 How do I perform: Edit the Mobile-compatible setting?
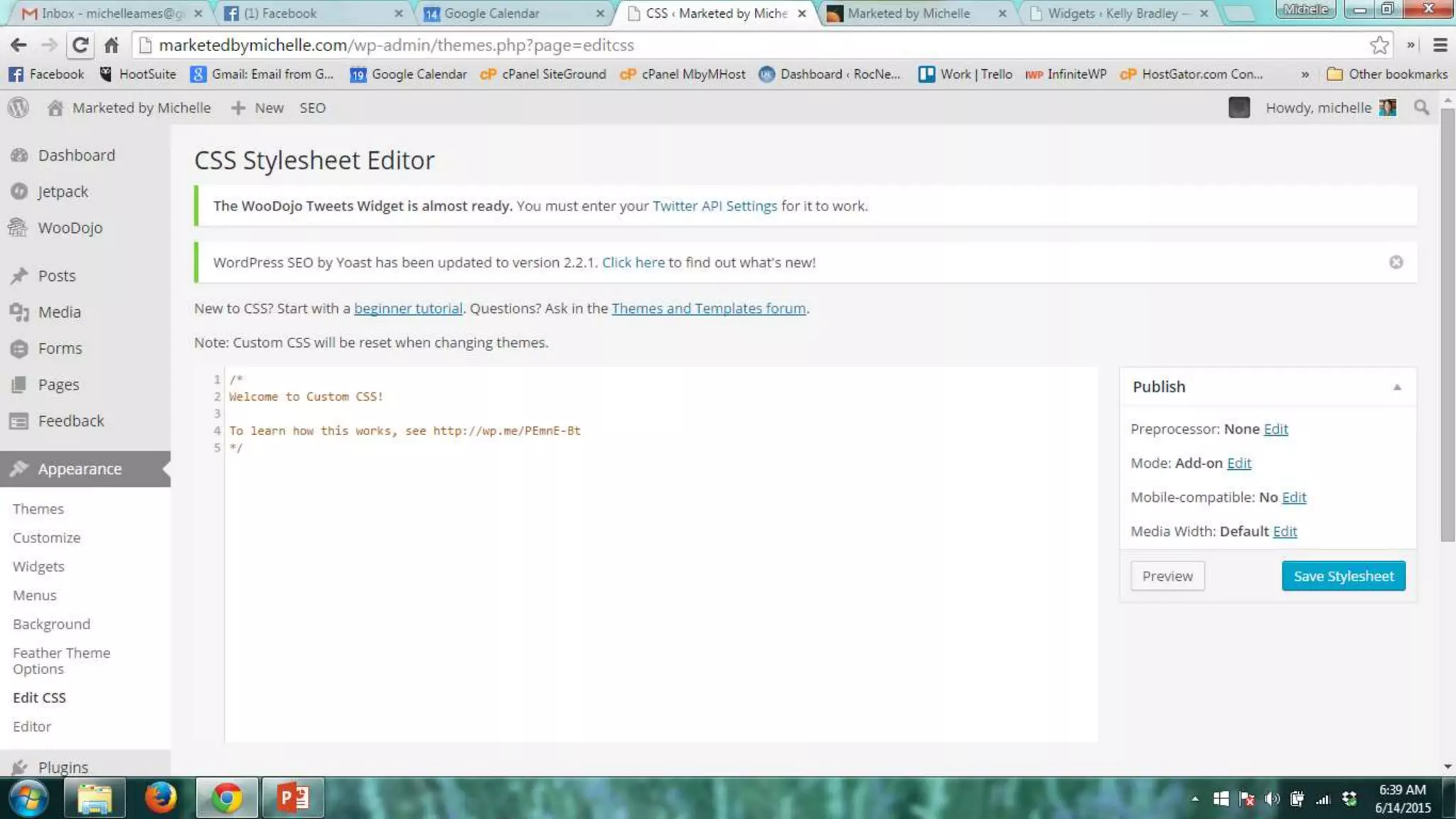(1293, 497)
